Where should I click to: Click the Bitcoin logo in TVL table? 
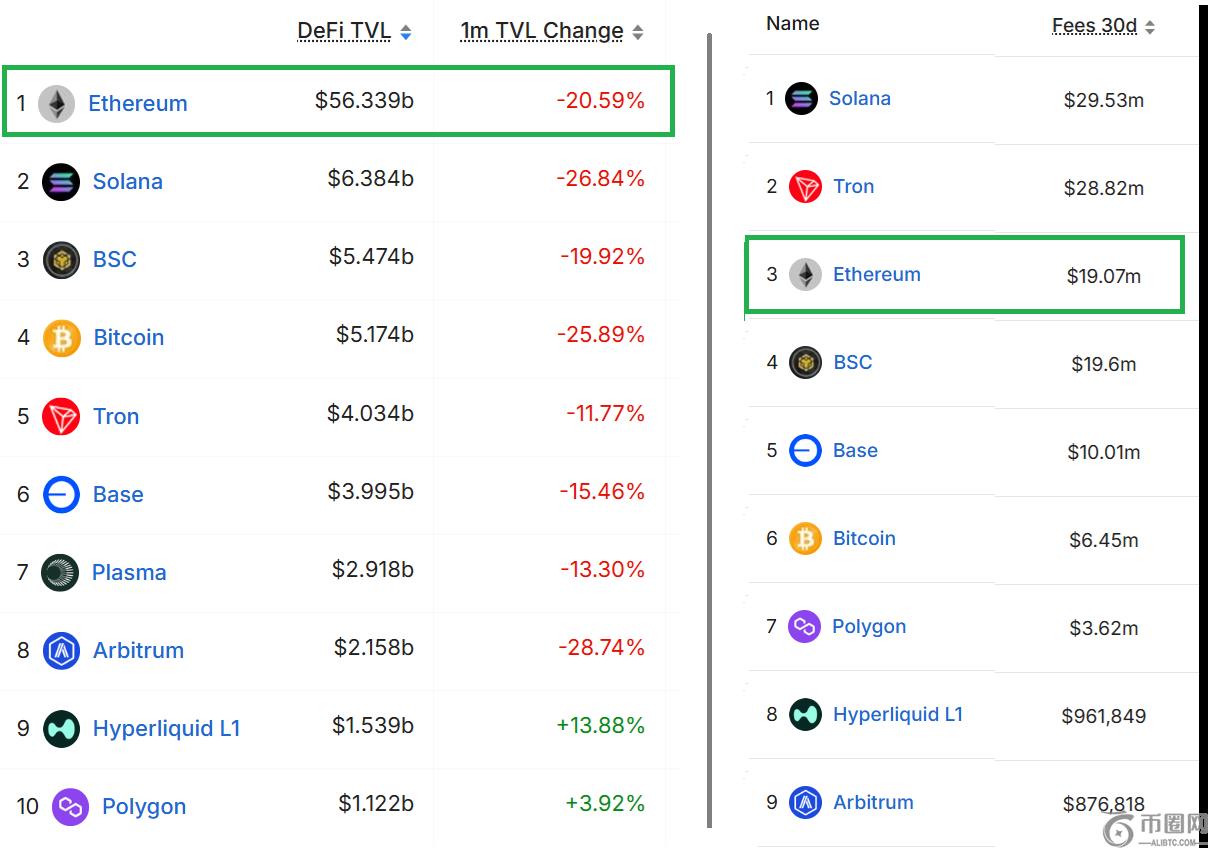[x=61, y=338]
